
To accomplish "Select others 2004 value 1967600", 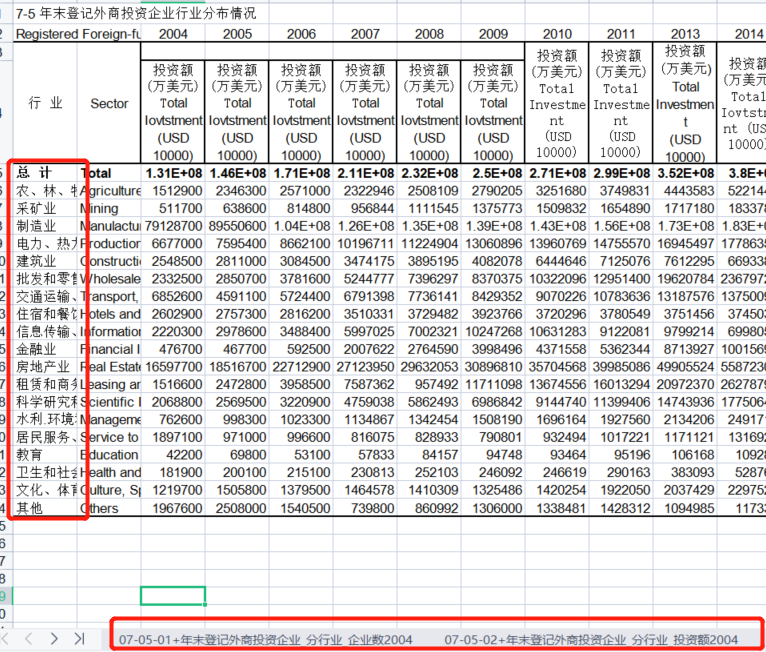I will (173, 508).
